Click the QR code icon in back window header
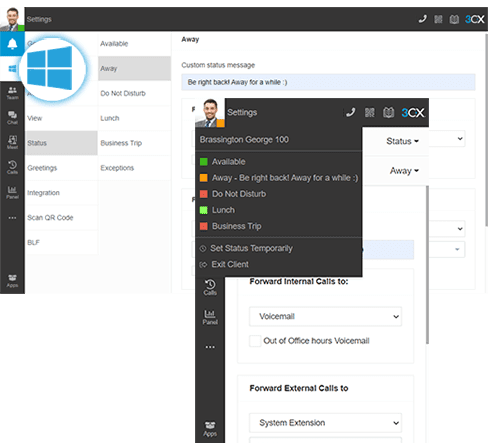 (x=438, y=19)
